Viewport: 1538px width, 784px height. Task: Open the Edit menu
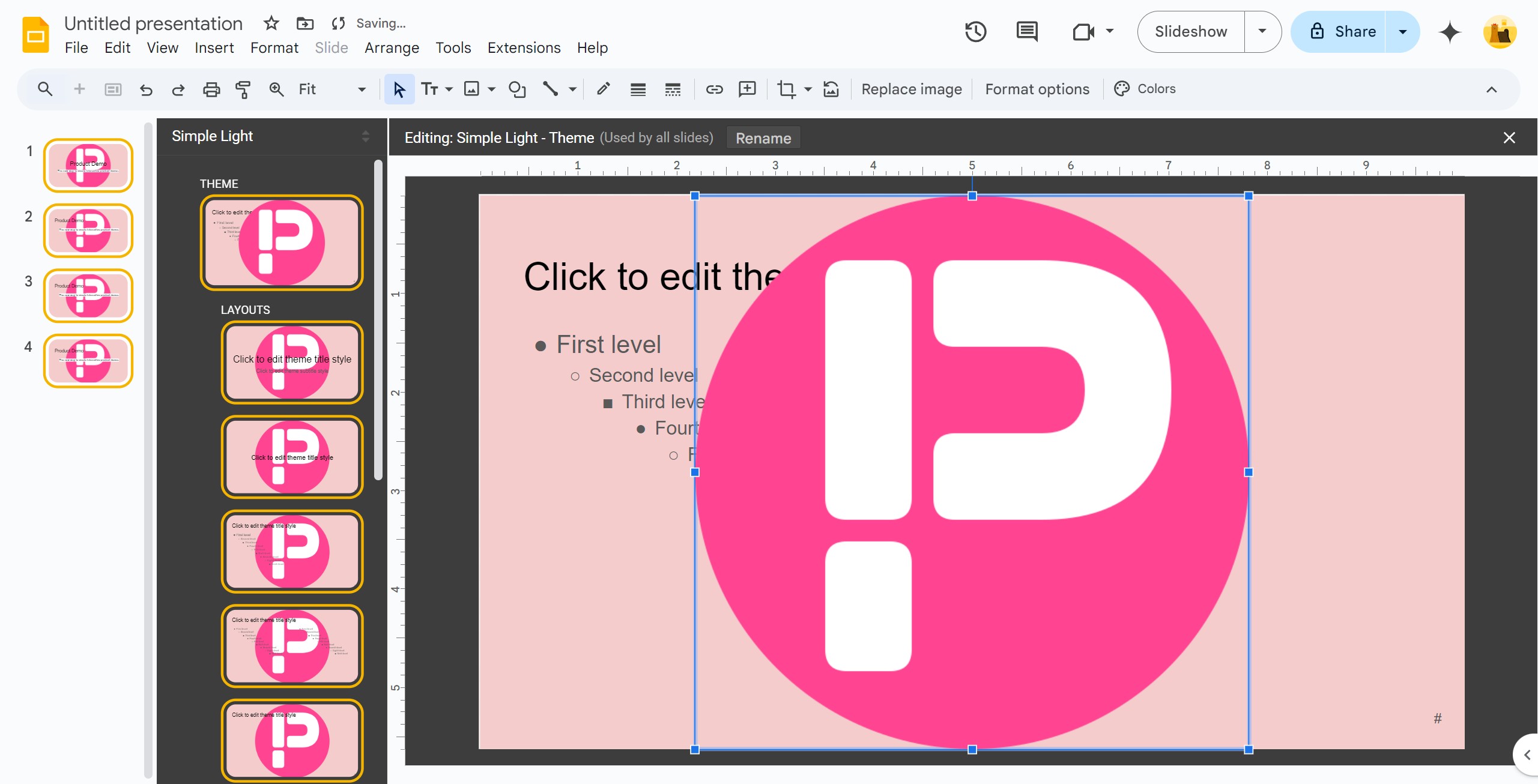click(117, 48)
